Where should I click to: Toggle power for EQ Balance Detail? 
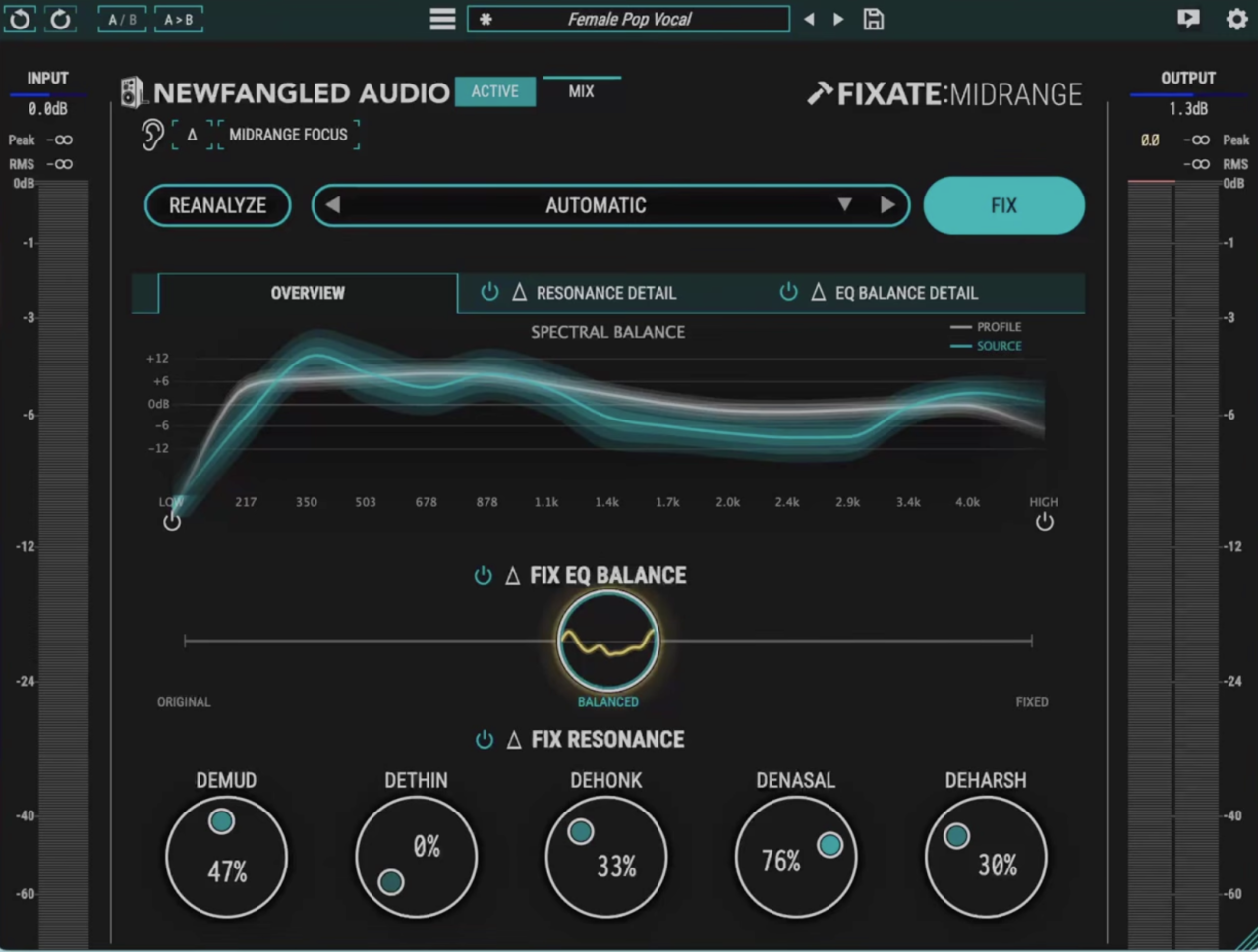click(x=788, y=292)
